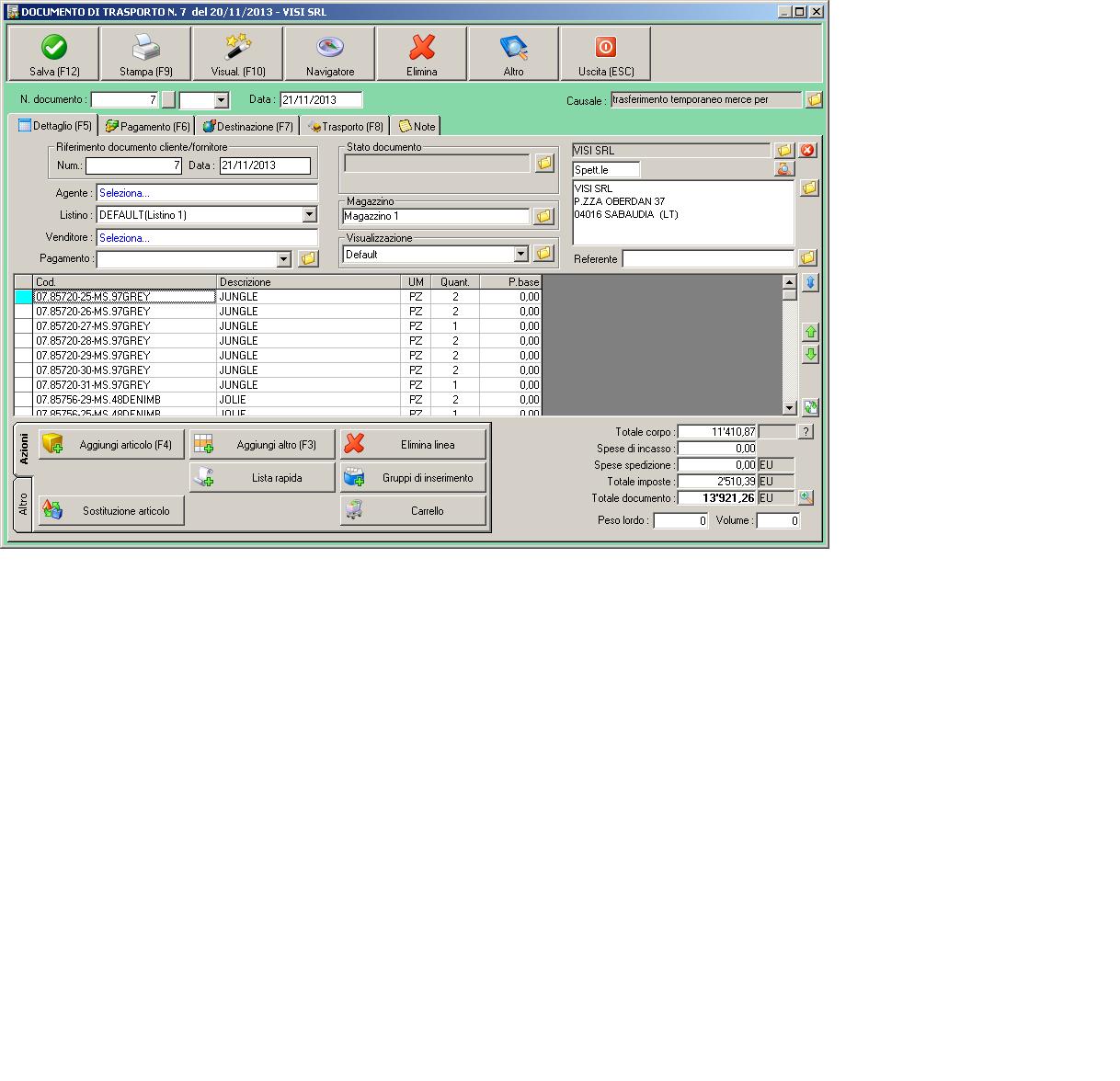Viewport: 1120px width, 1081px height.
Task: Open the Visualizzazione folder icon
Action: pyautogui.click(x=543, y=254)
